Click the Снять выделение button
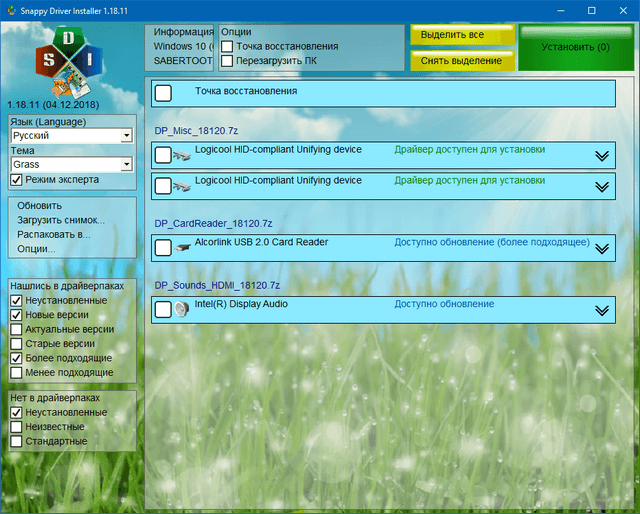Viewport: 640px width, 514px height. tap(461, 61)
